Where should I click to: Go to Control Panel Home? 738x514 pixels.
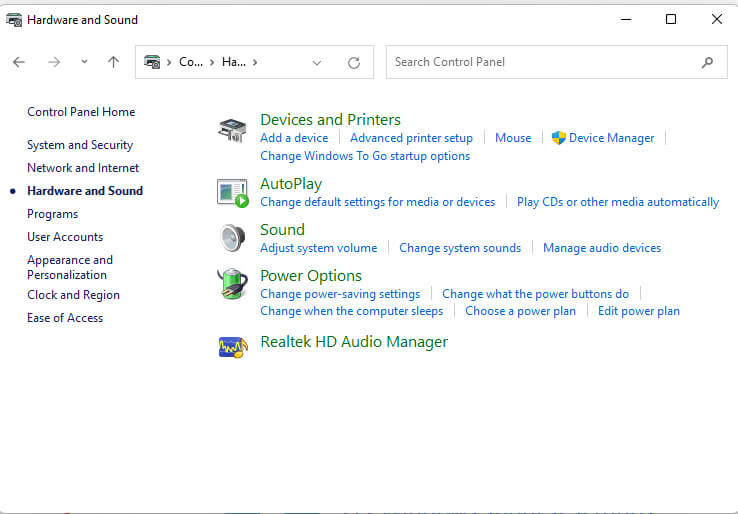pos(81,112)
